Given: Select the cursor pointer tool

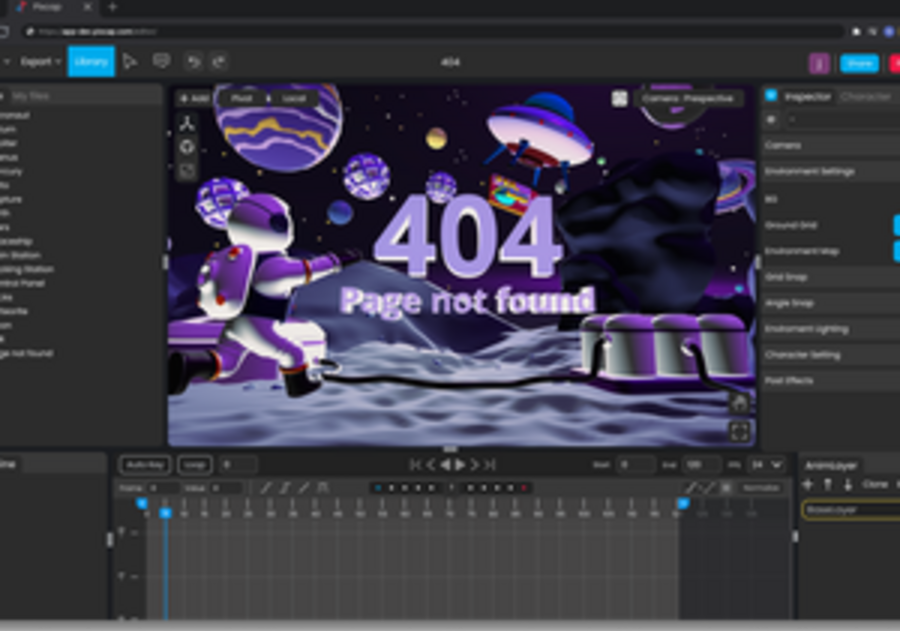Looking at the screenshot, I should pyautogui.click(x=130, y=62).
